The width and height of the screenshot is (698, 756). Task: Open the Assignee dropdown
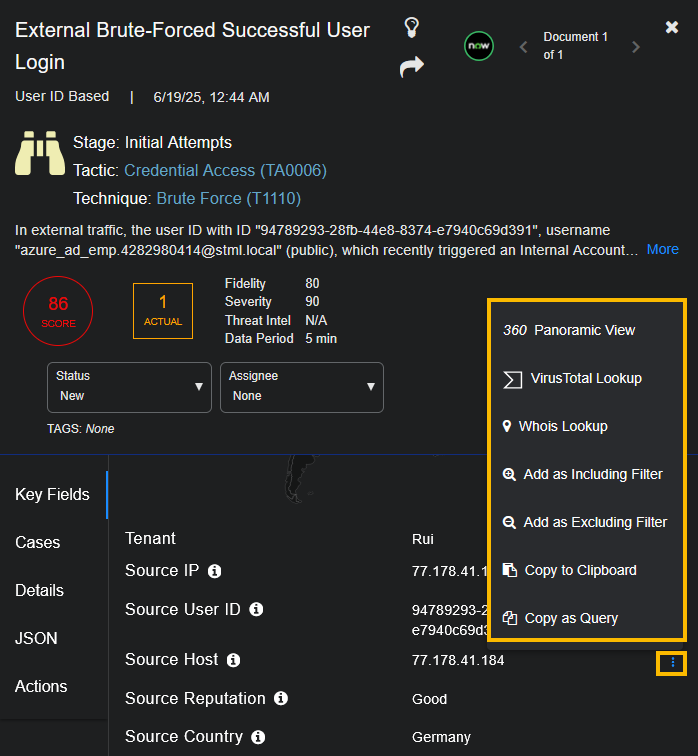(301, 387)
